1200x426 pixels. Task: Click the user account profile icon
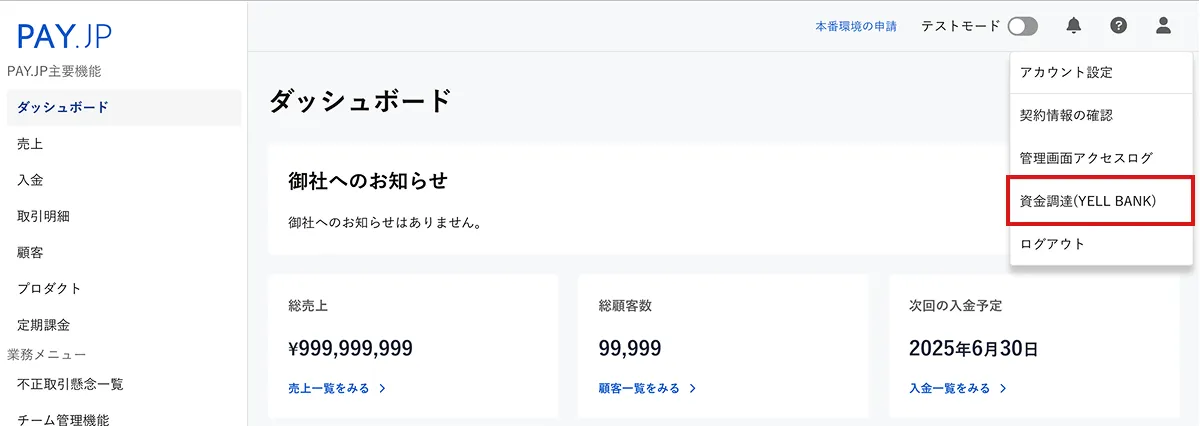pyautogui.click(x=1163, y=26)
